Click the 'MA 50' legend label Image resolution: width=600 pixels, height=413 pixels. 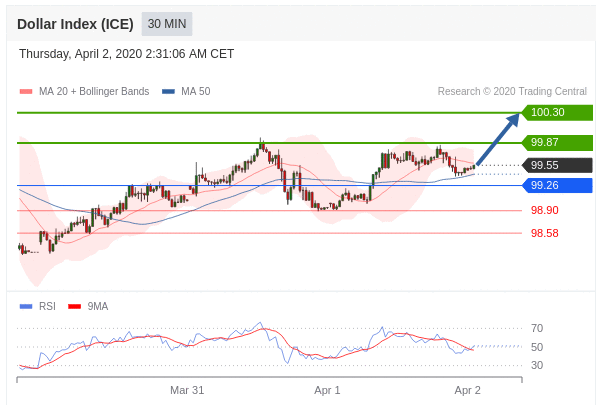(x=196, y=91)
